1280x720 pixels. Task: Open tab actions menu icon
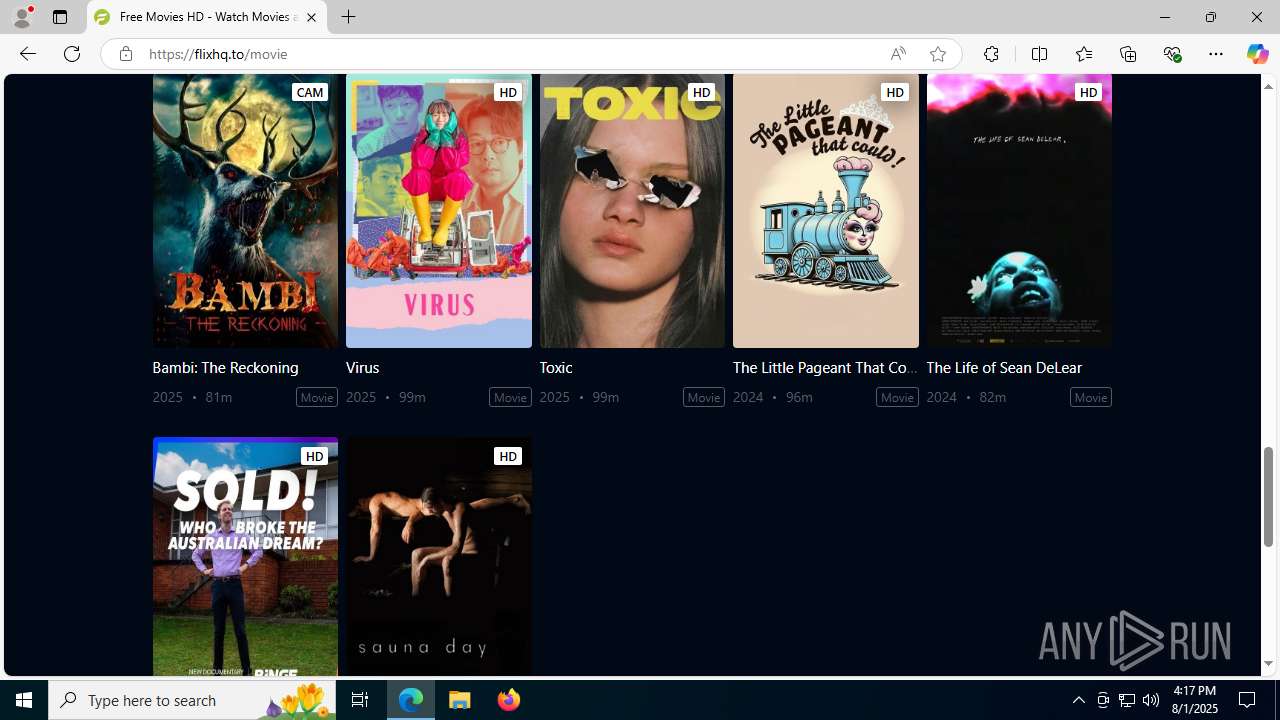(x=60, y=17)
